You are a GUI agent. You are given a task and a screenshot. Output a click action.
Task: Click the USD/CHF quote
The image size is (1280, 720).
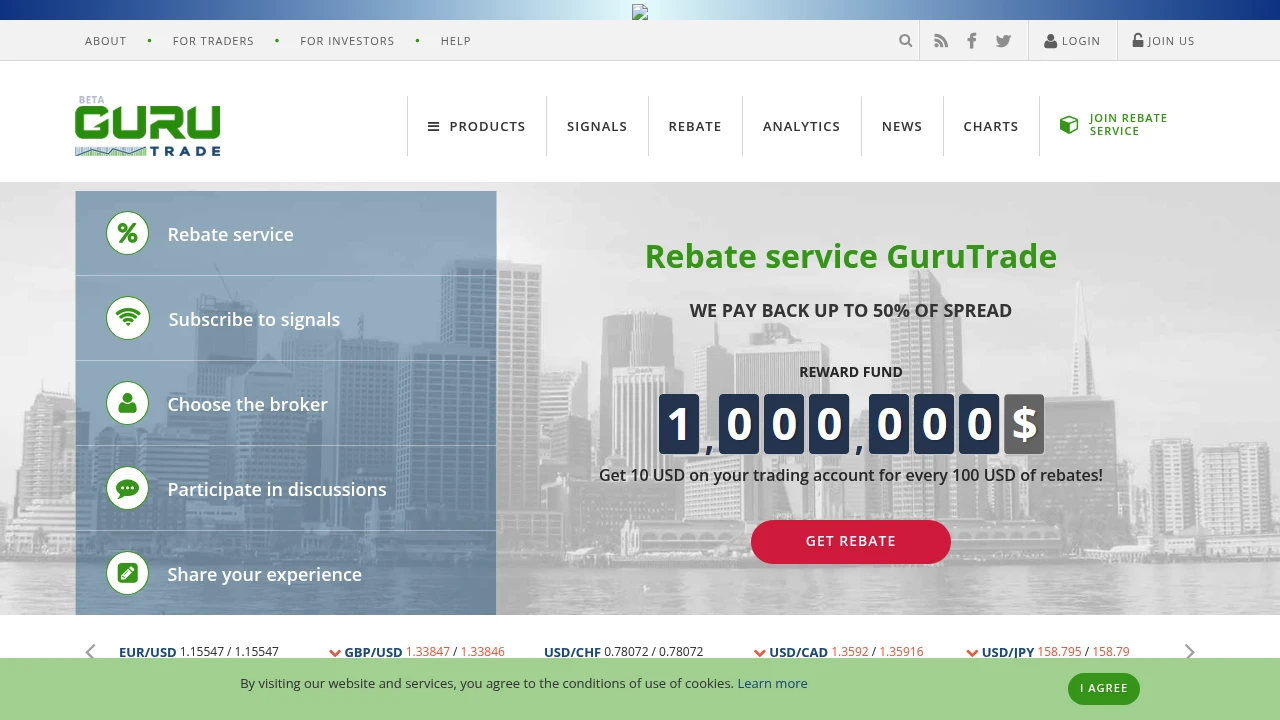point(624,652)
